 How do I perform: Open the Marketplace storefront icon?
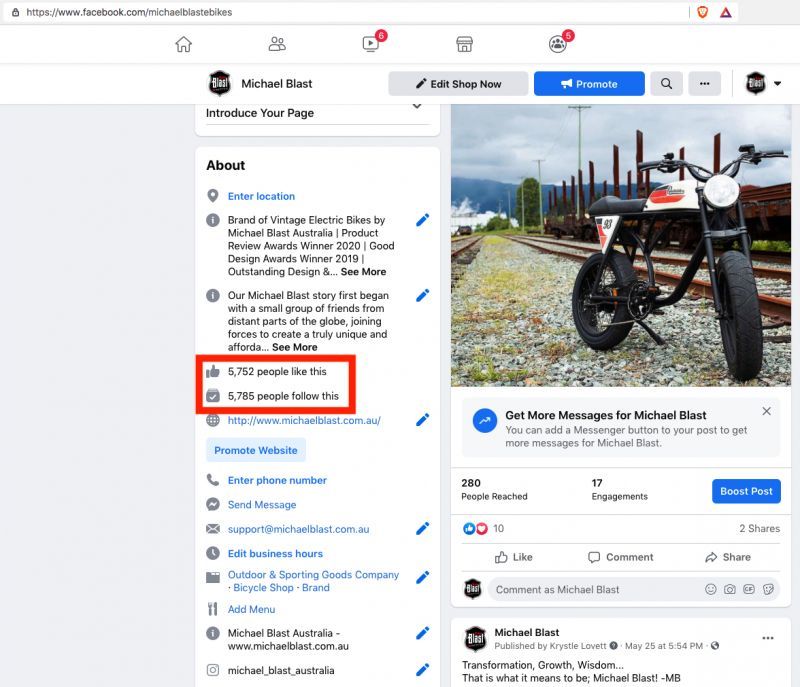point(464,44)
